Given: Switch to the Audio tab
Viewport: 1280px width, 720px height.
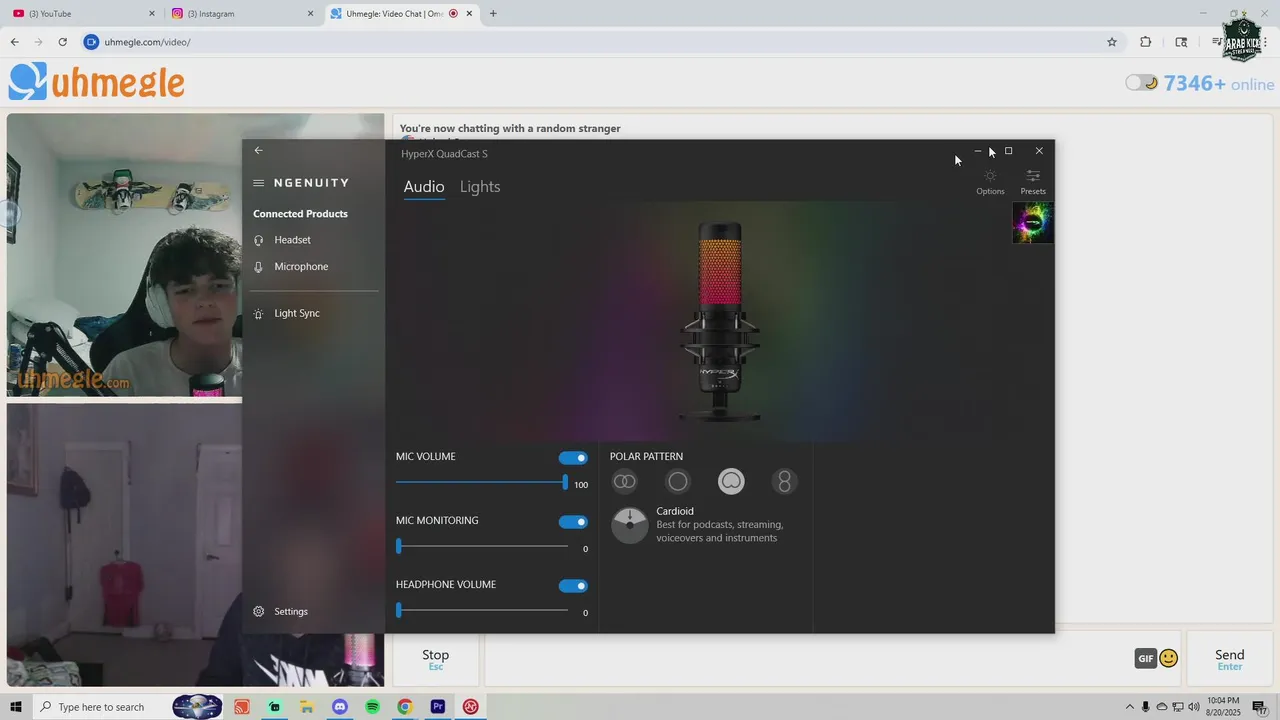Looking at the screenshot, I should click(x=424, y=187).
